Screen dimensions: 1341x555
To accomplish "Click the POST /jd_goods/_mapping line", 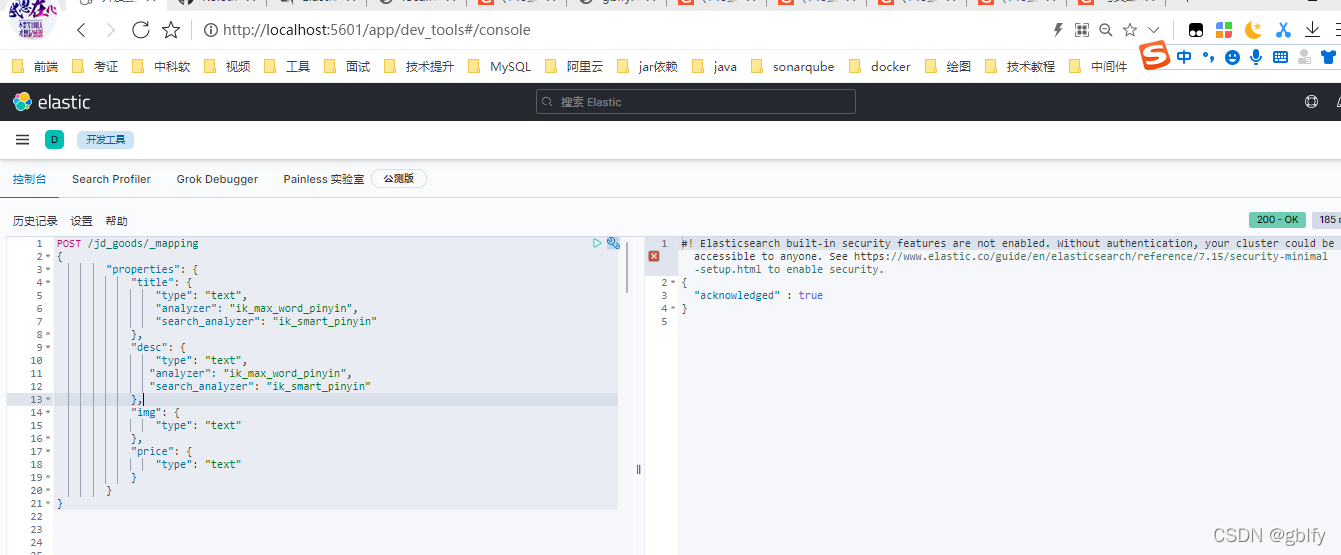I will pos(127,244).
